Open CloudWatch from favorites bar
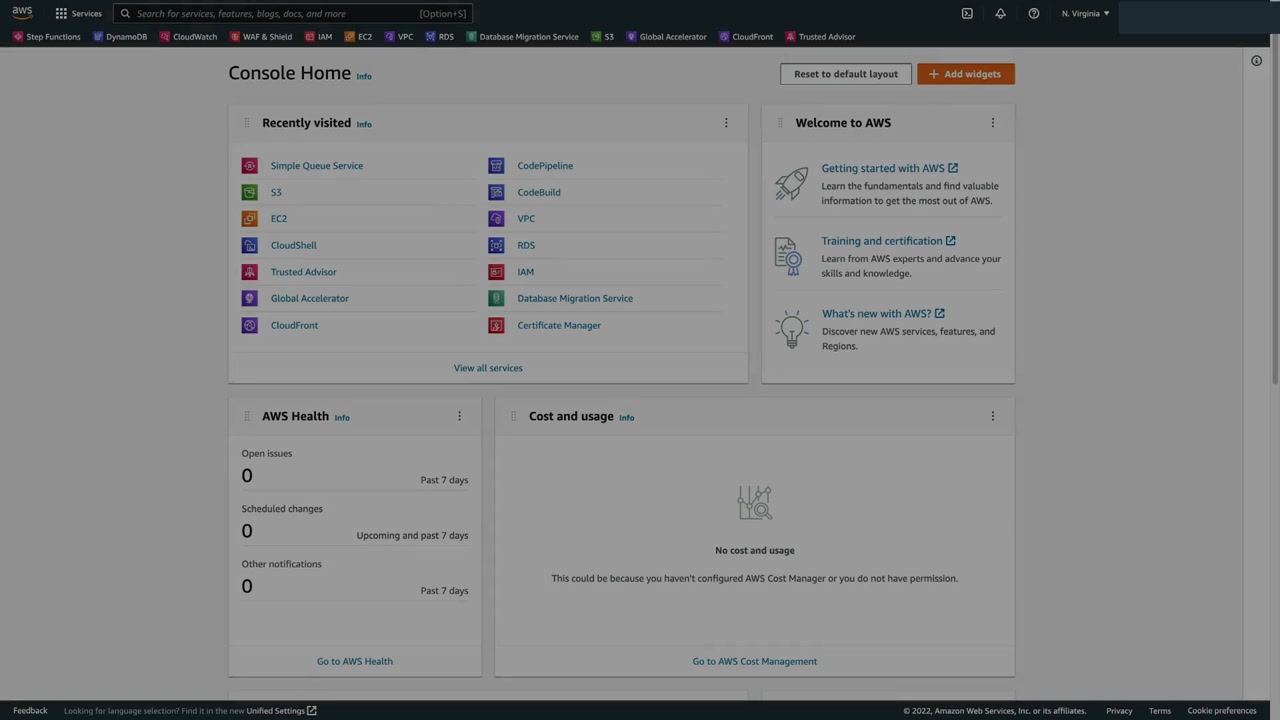The image size is (1280, 720). click(x=188, y=37)
